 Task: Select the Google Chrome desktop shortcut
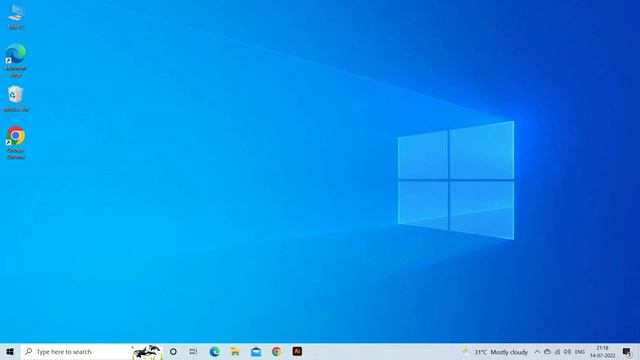point(16,142)
